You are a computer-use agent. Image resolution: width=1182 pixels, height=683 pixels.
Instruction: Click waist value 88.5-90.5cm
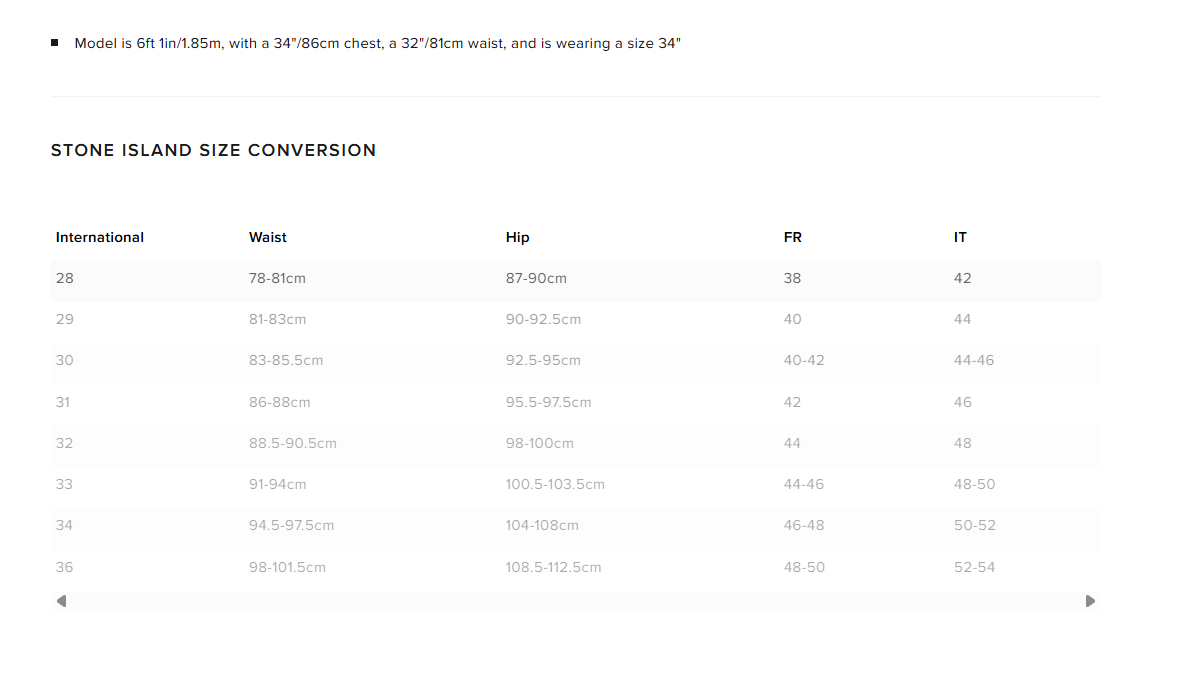292,443
